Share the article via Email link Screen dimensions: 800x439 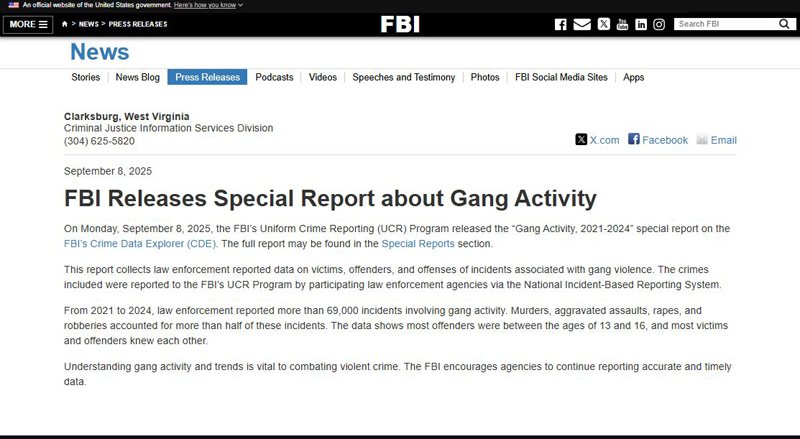tap(716, 140)
